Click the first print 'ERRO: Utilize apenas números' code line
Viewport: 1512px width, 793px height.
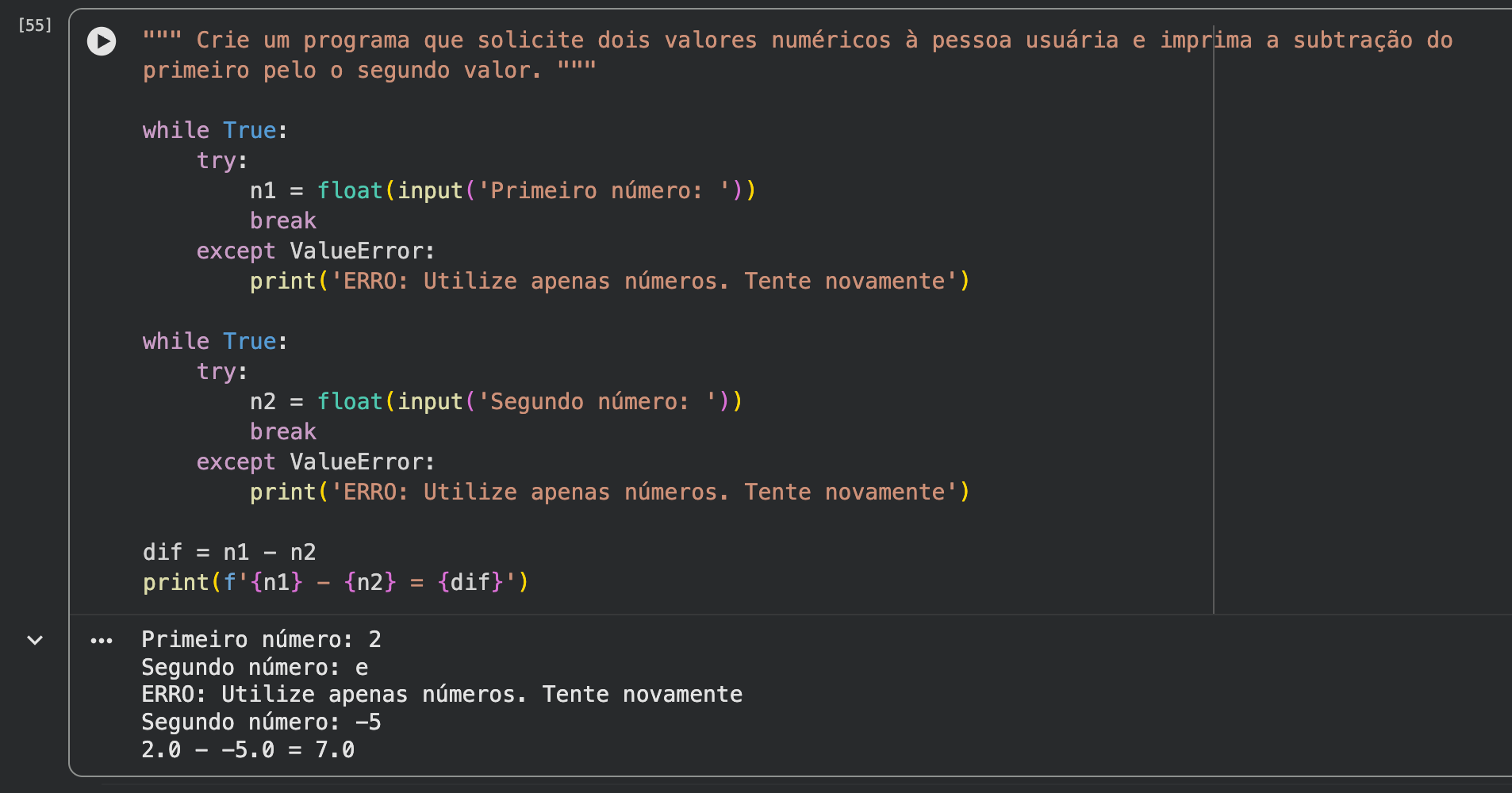click(610, 282)
